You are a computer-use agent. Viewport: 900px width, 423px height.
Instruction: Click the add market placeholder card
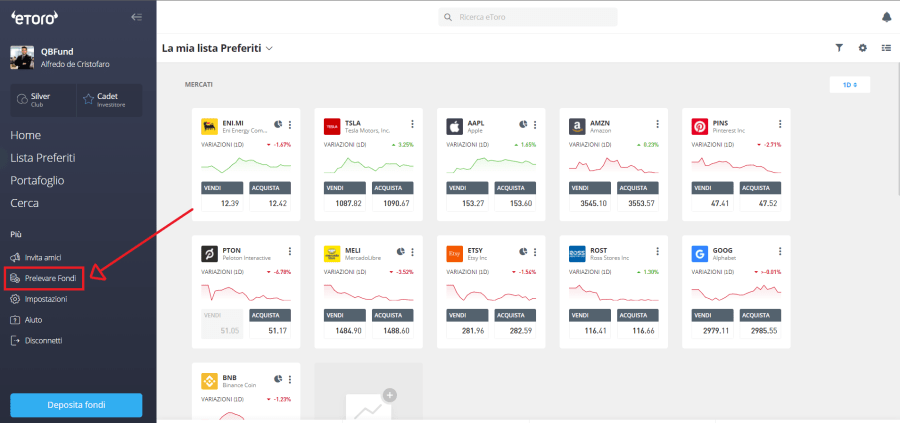368,393
